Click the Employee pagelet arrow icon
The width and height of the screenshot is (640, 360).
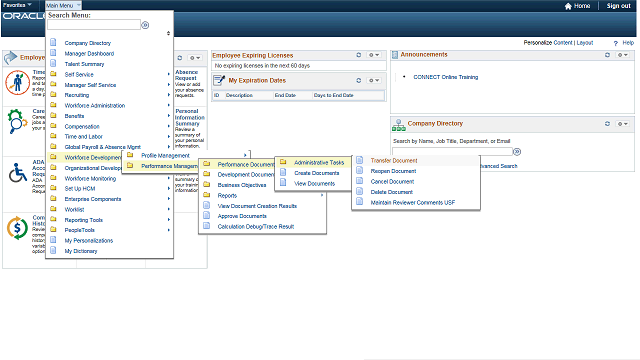pos(11,58)
